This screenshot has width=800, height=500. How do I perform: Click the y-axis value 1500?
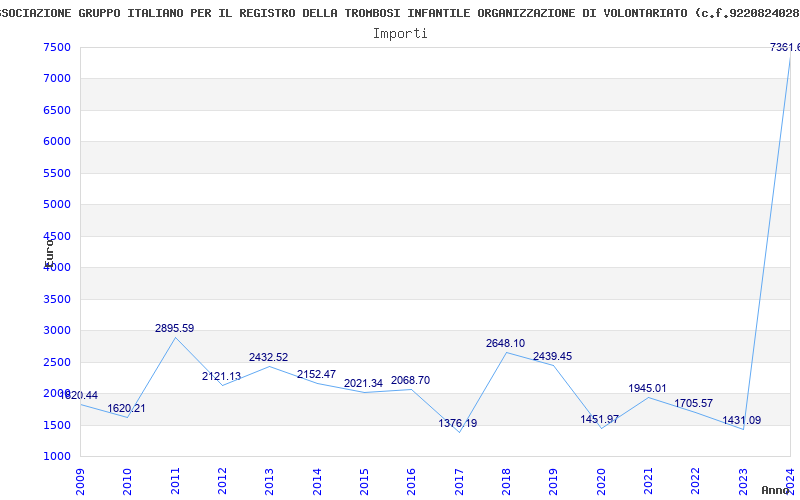[x=57, y=425]
